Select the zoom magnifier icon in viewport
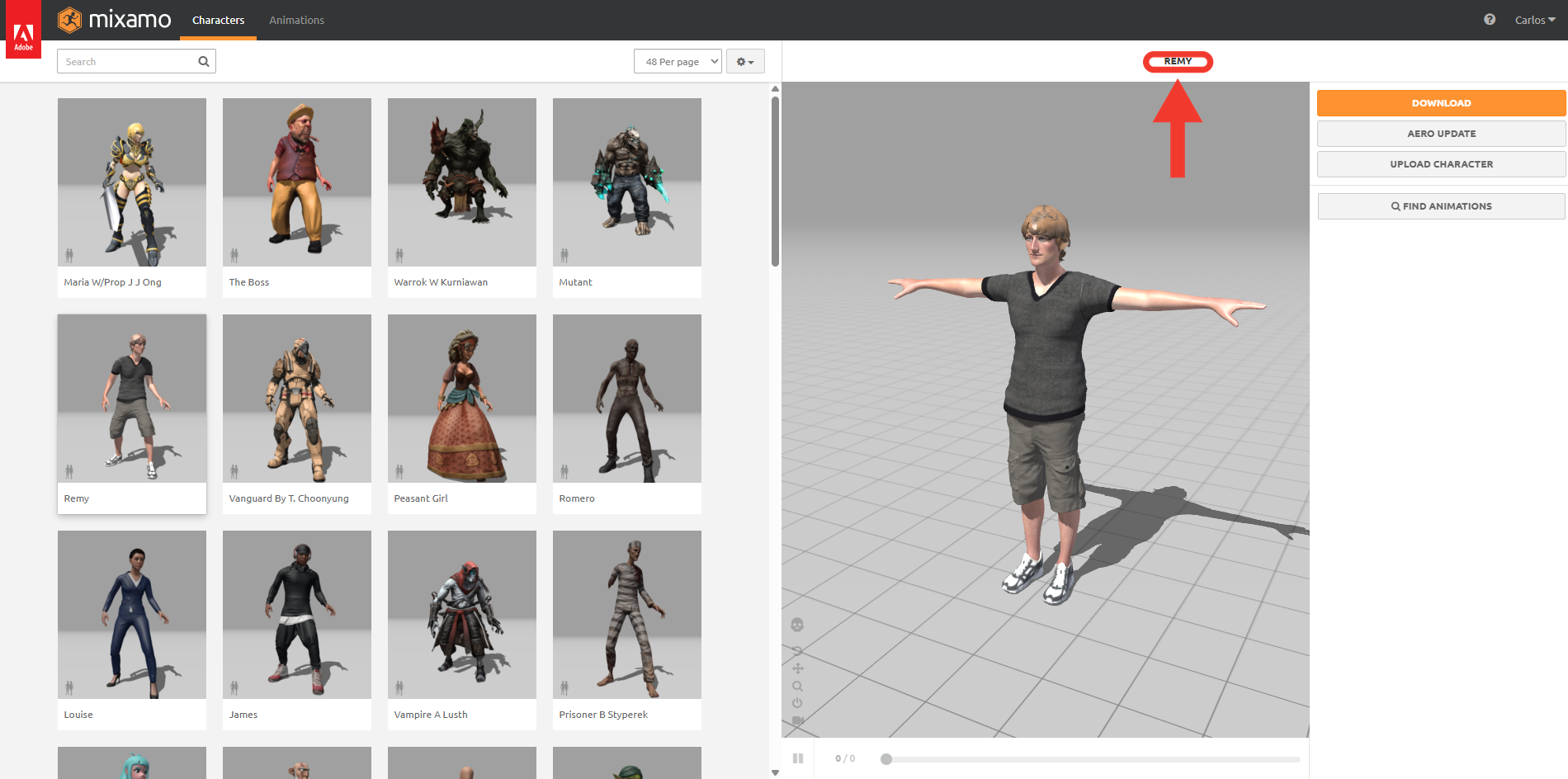The image size is (1568, 779). point(797,686)
